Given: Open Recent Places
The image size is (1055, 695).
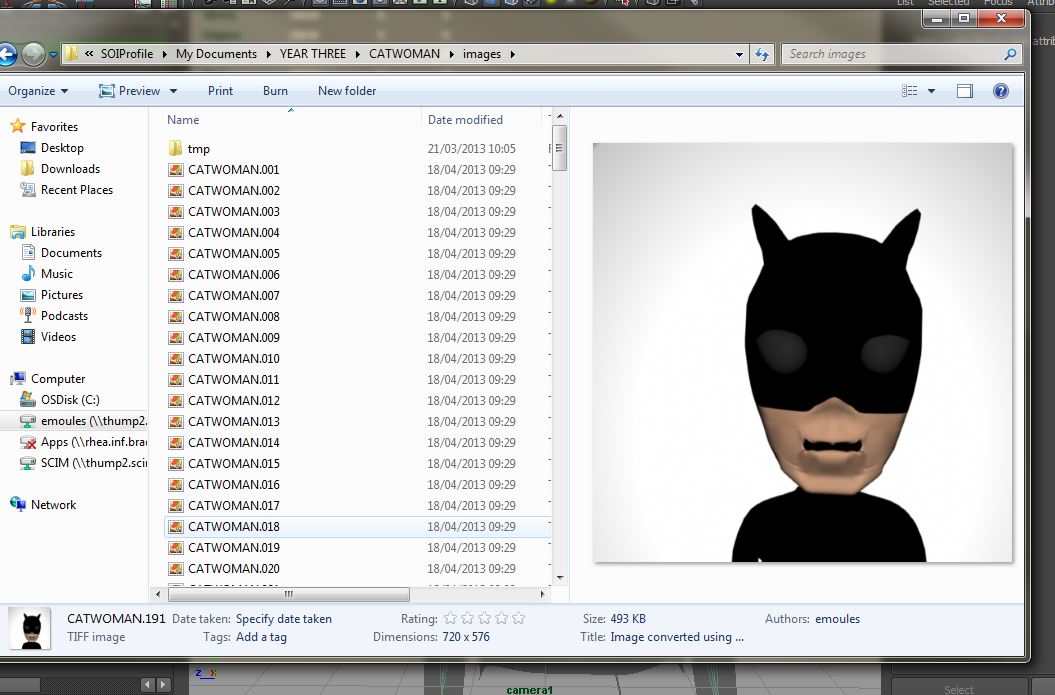Looking at the screenshot, I should coord(77,190).
